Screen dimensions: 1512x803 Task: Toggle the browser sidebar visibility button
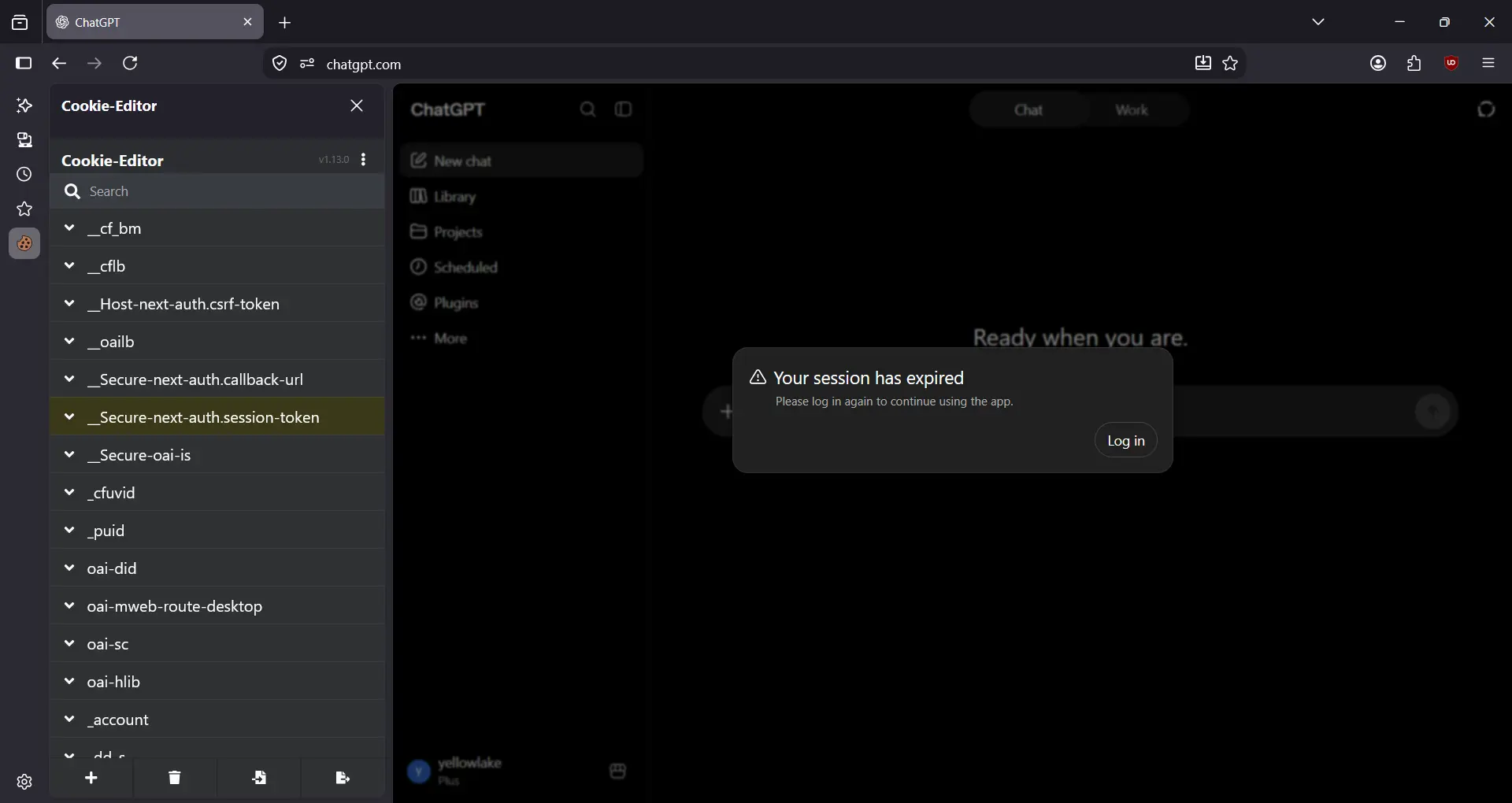[24, 63]
